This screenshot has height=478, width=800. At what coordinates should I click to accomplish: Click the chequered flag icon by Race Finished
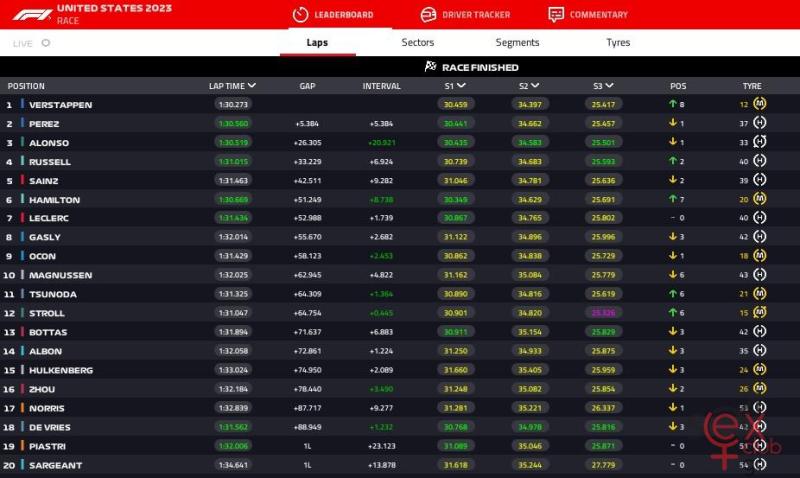tap(431, 67)
